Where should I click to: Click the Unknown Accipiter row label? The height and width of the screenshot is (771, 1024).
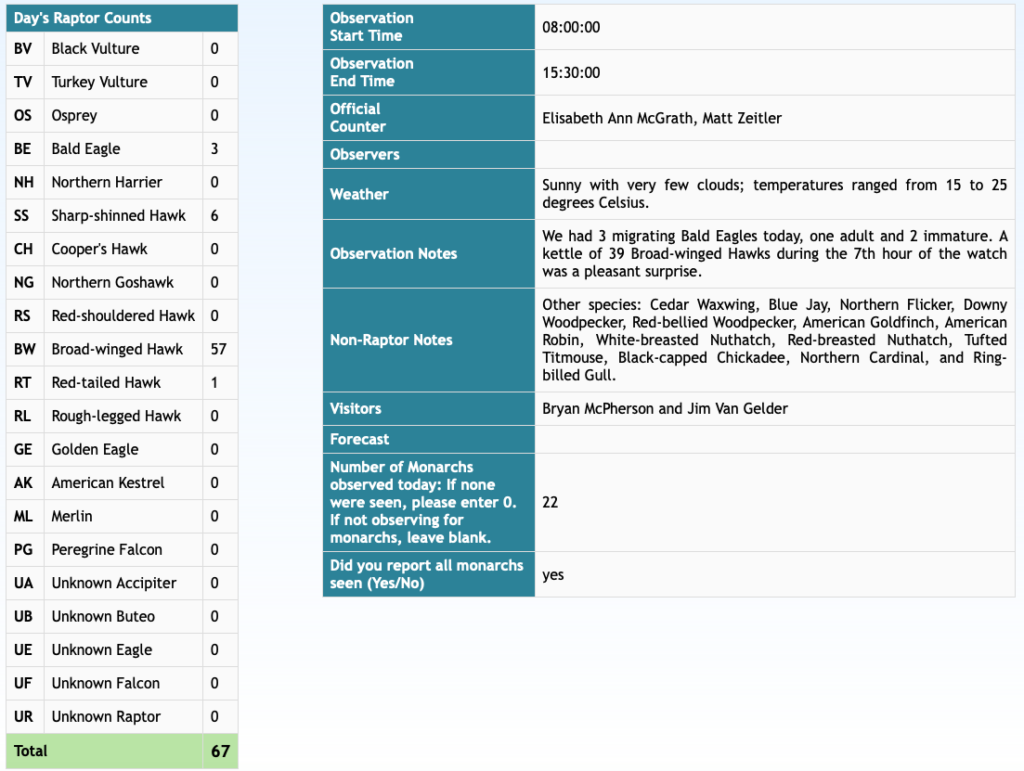[x=114, y=583]
